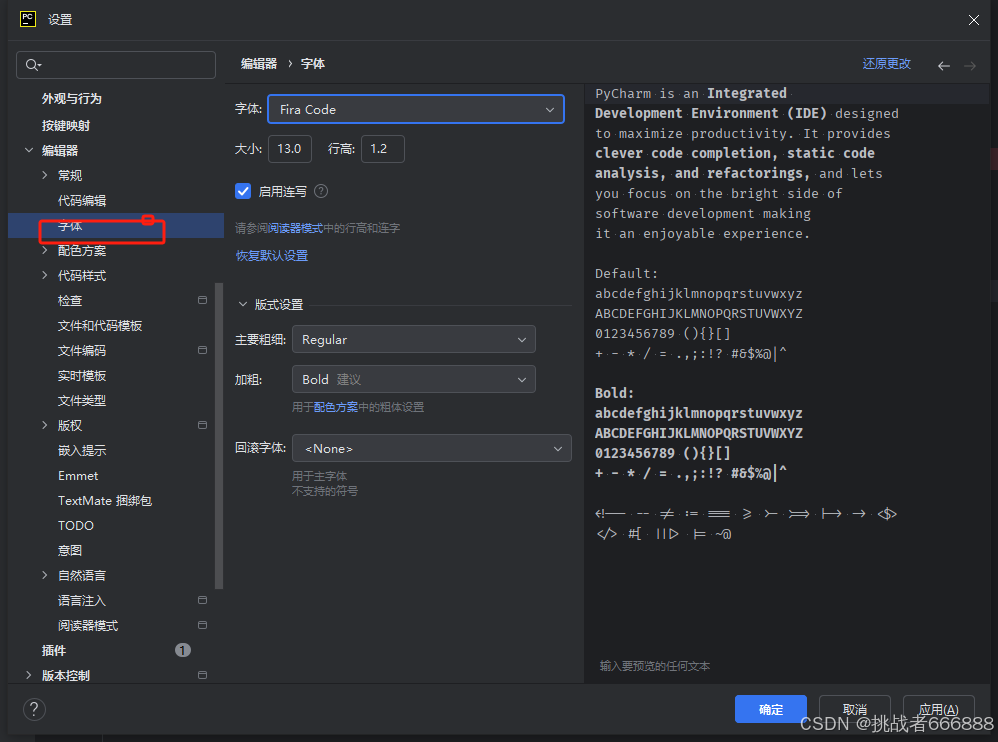998x742 pixels.
Task: Click the 行高 line height field 1.2
Action: pyautogui.click(x=383, y=149)
